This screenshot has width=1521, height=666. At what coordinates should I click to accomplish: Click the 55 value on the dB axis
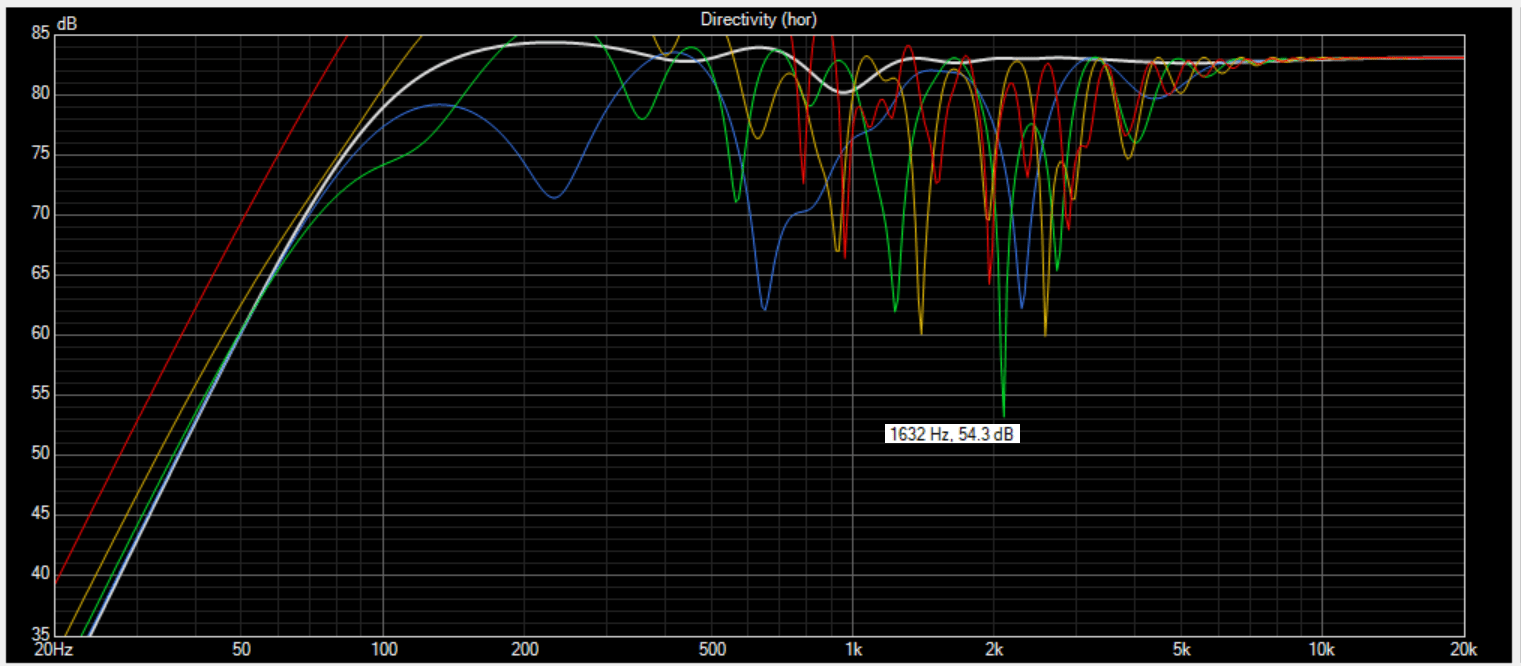coord(40,394)
